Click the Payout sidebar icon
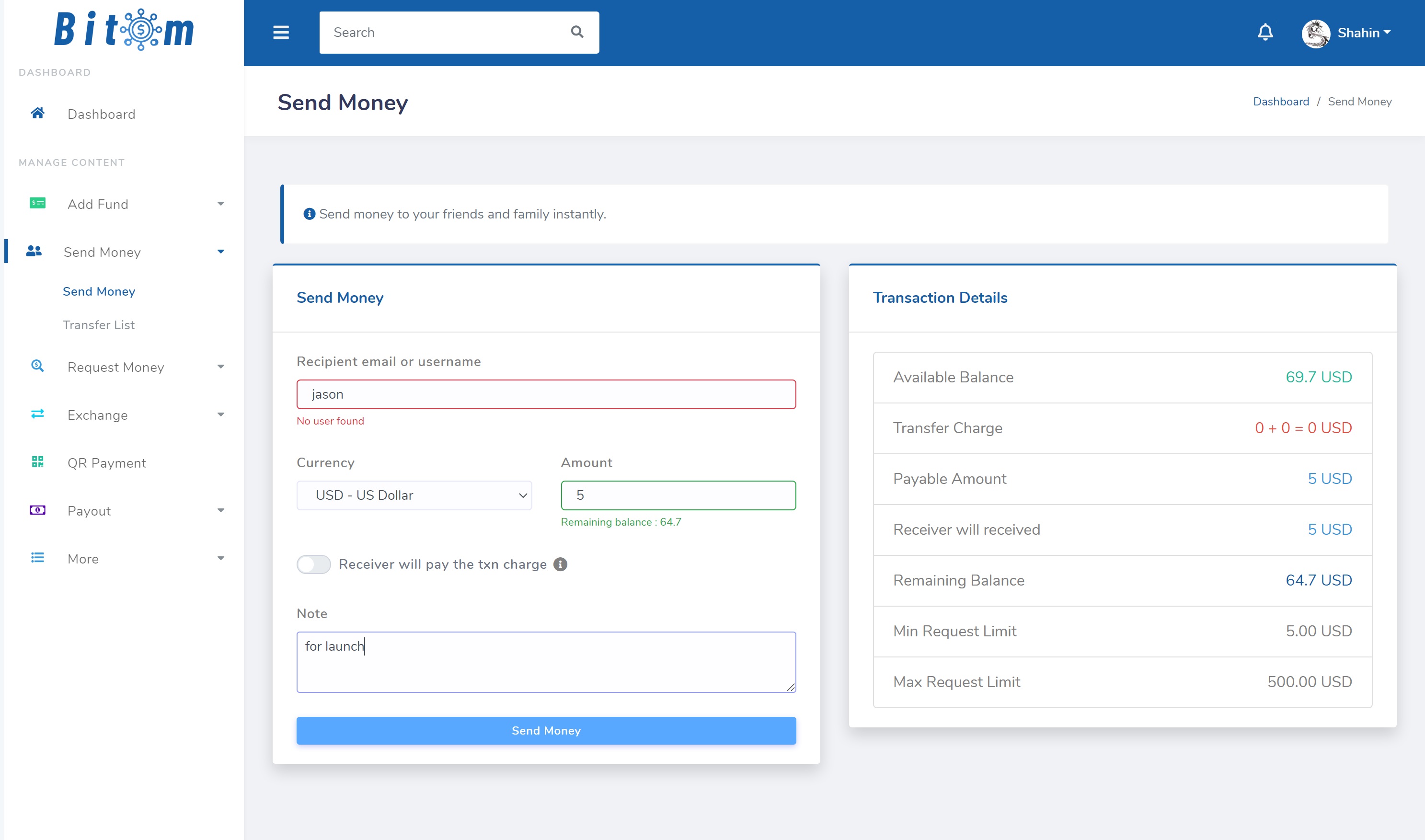Screen dimensions: 1425x840 pyautogui.click(x=37, y=511)
